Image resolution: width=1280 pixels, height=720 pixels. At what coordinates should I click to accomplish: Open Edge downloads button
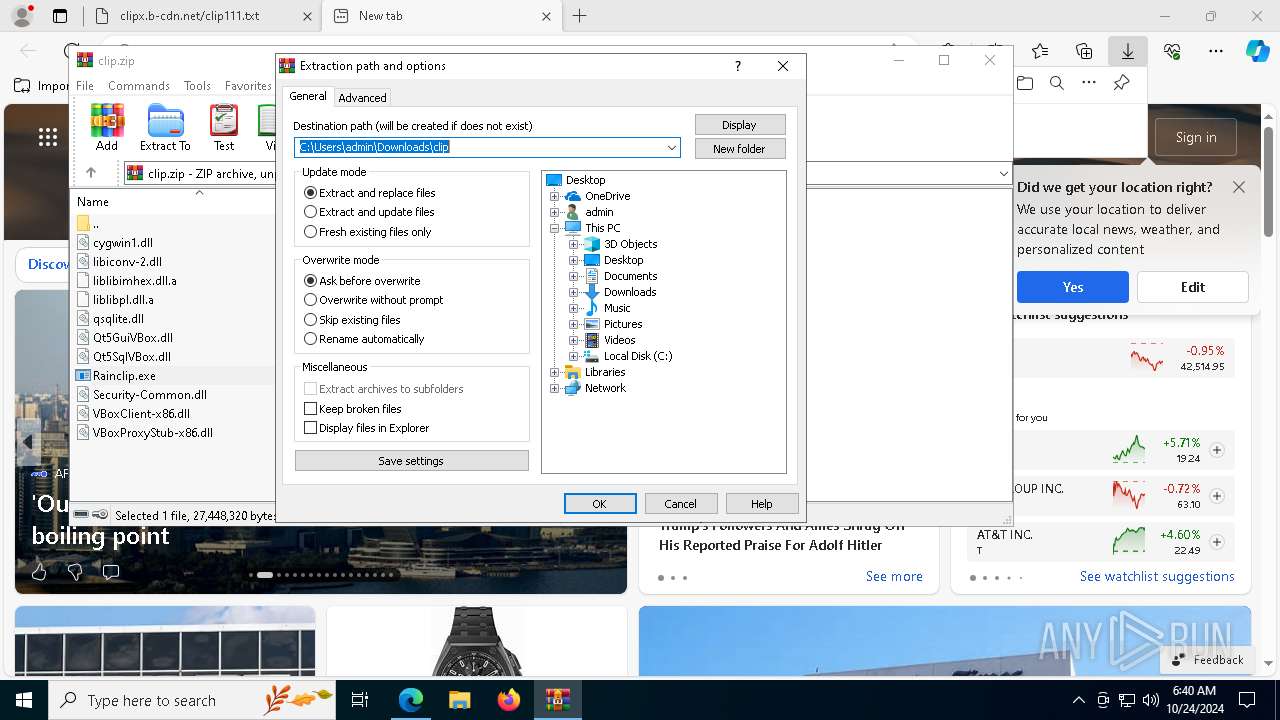tap(1128, 51)
